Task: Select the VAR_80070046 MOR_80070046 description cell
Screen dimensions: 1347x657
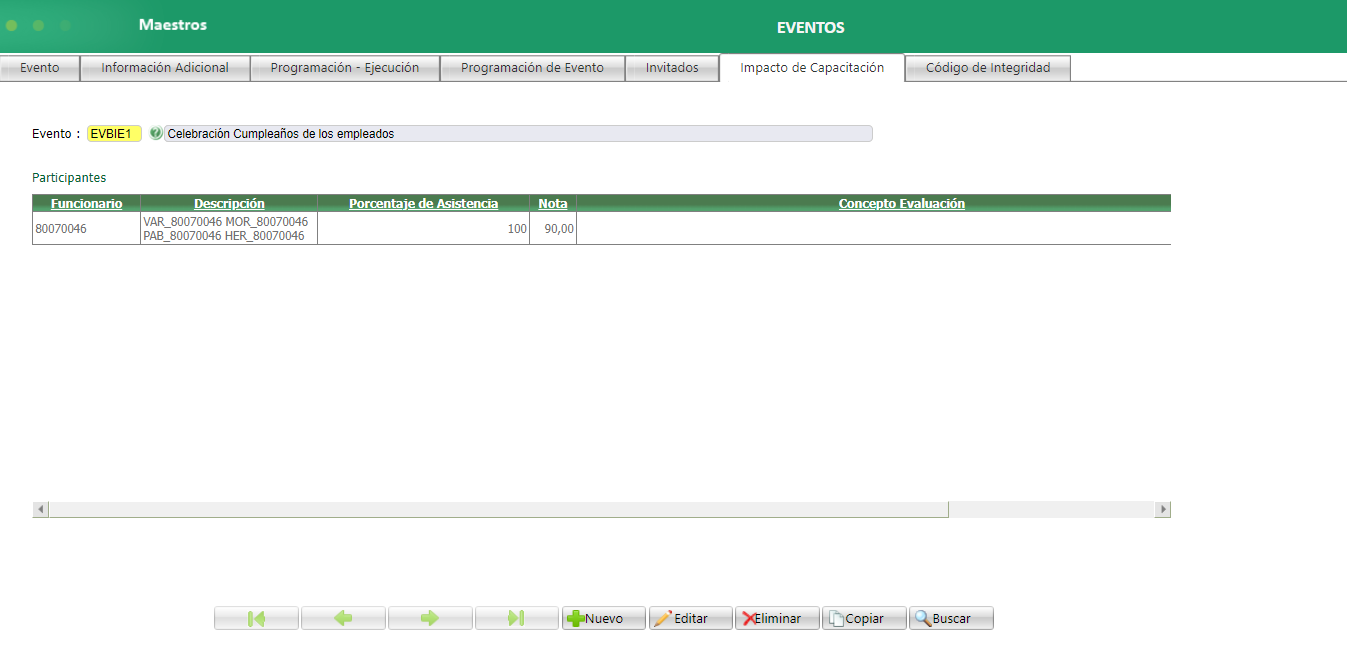Action: (x=229, y=229)
